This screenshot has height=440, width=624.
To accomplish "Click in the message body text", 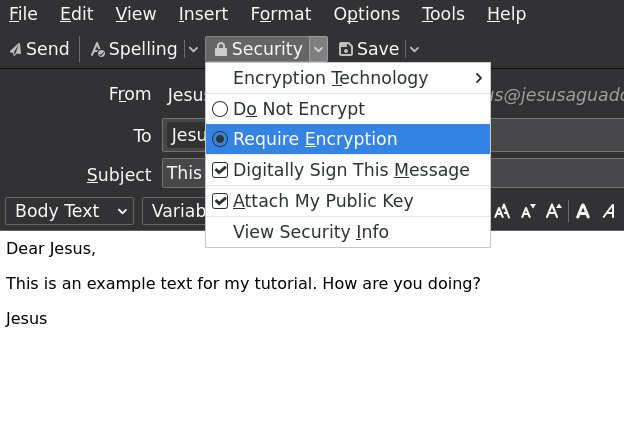I will click(x=243, y=283).
